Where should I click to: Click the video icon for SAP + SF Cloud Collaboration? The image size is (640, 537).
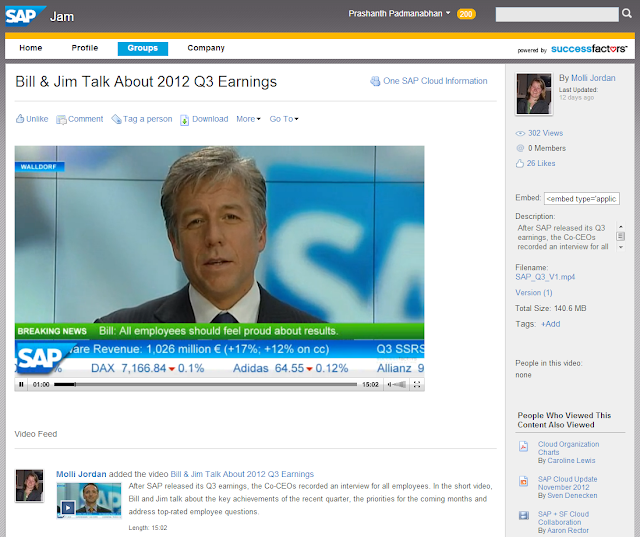coord(524,515)
